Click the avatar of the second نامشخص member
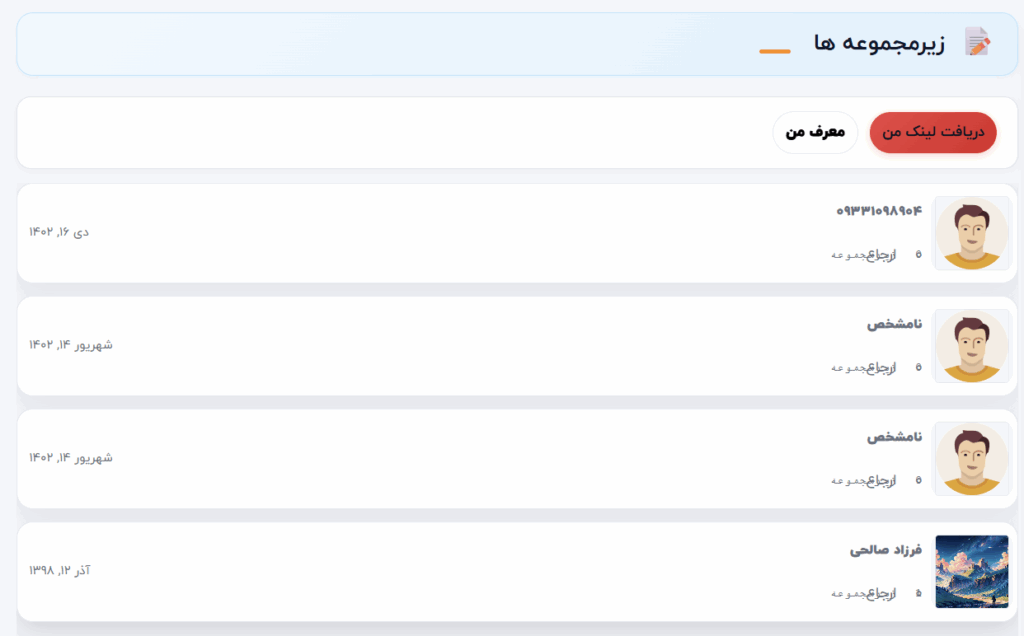 click(971, 459)
